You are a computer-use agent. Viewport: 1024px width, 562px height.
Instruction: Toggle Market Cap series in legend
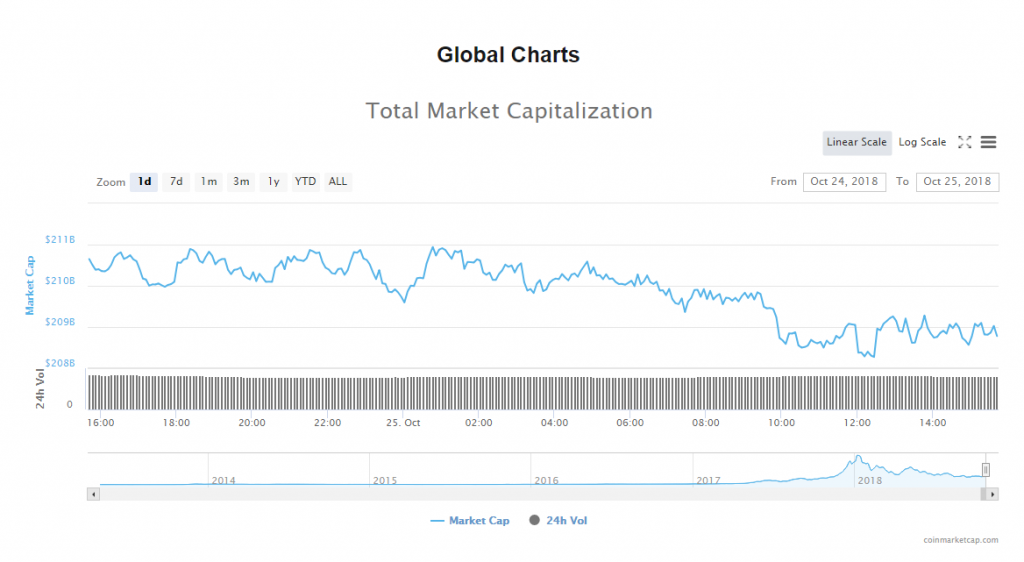click(469, 521)
